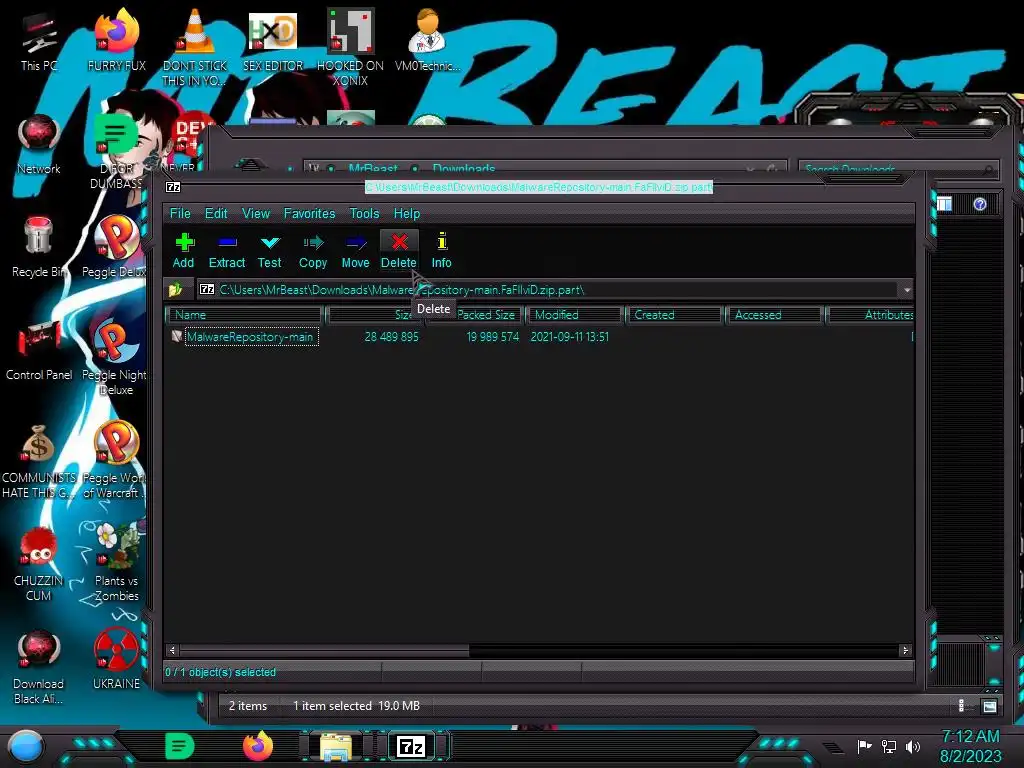Click the Start orb on taskbar
The height and width of the screenshot is (768, 1024).
[26, 746]
